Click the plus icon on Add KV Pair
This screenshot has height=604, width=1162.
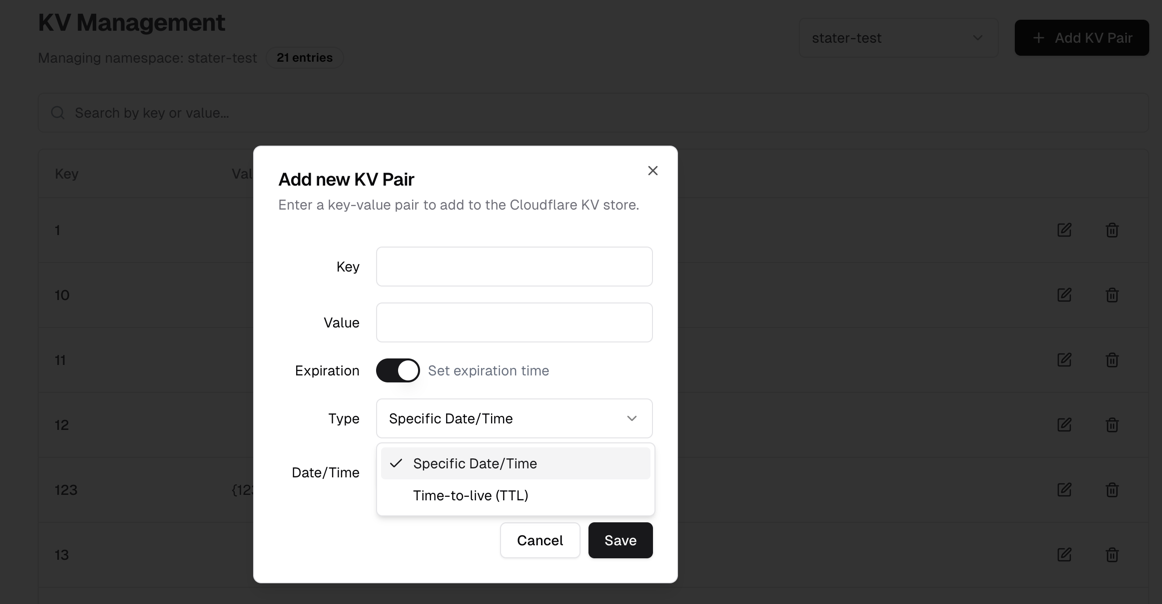(1037, 37)
